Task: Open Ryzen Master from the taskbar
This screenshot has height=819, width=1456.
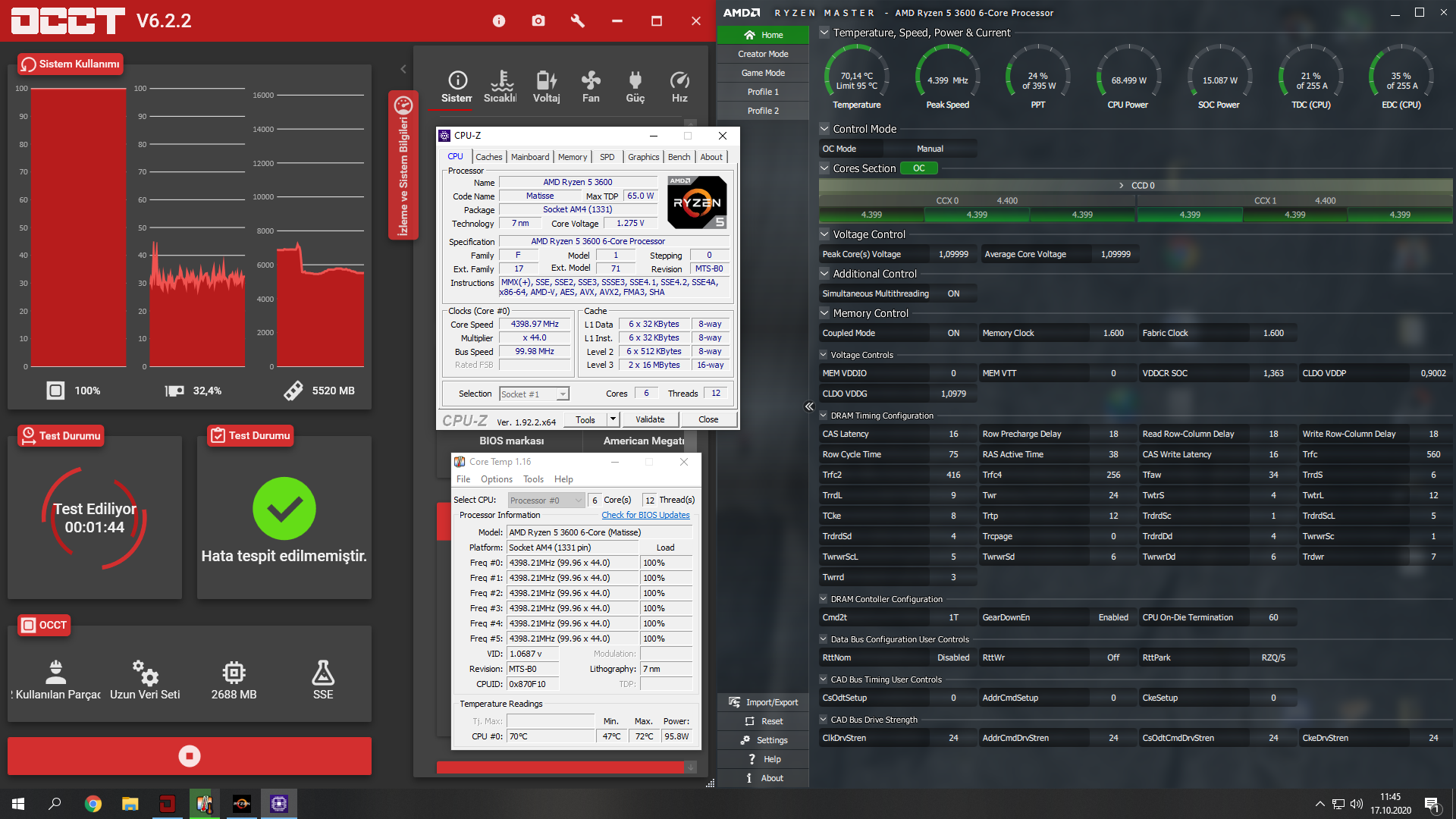Action: [x=242, y=804]
